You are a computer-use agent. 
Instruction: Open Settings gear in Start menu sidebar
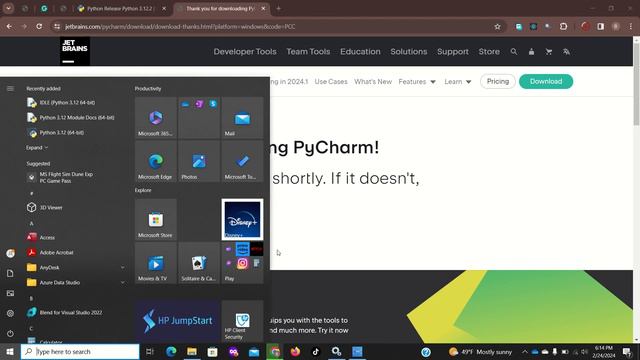(x=10, y=313)
